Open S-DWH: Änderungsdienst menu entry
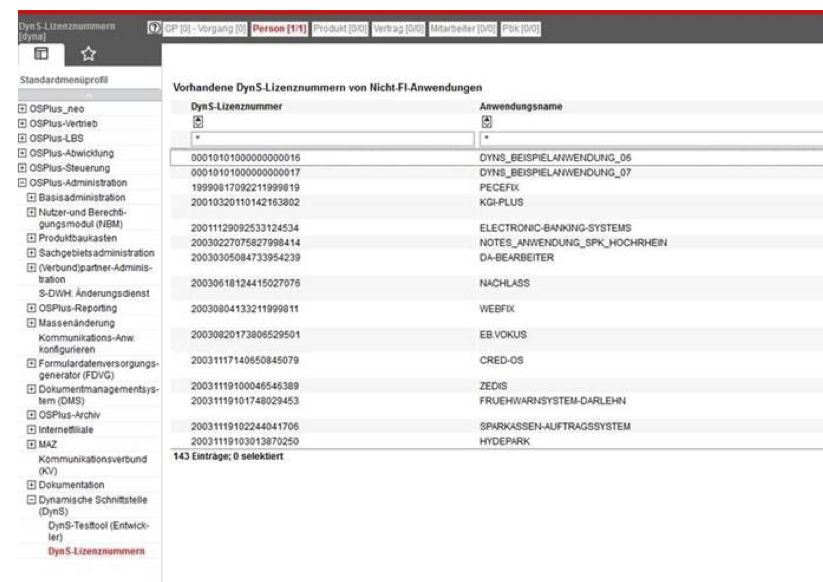Image resolution: width=823 pixels, height=582 pixels. pyautogui.click(x=94, y=293)
